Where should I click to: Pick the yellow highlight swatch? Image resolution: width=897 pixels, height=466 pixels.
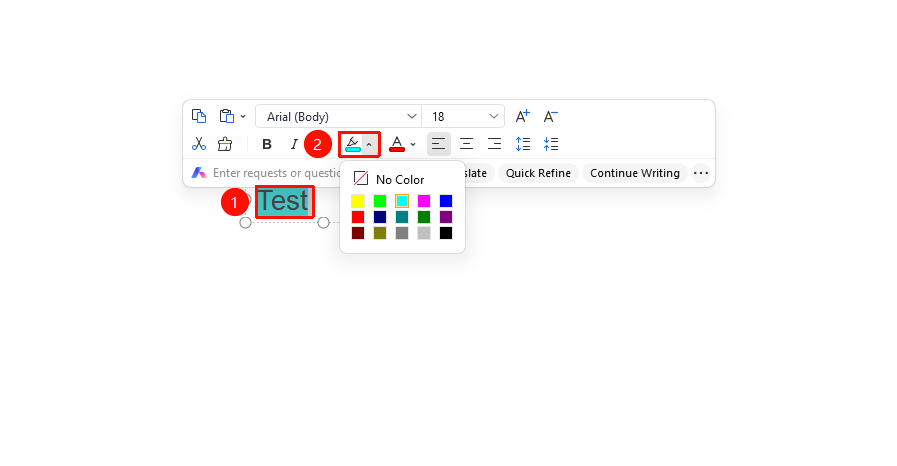pyautogui.click(x=358, y=201)
